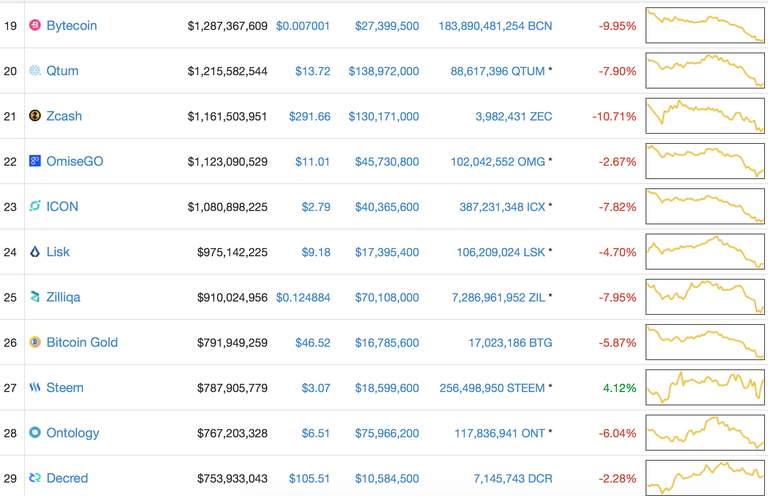Open the Bytecoin coin page link
The width and height of the screenshot is (768, 496).
point(72,26)
